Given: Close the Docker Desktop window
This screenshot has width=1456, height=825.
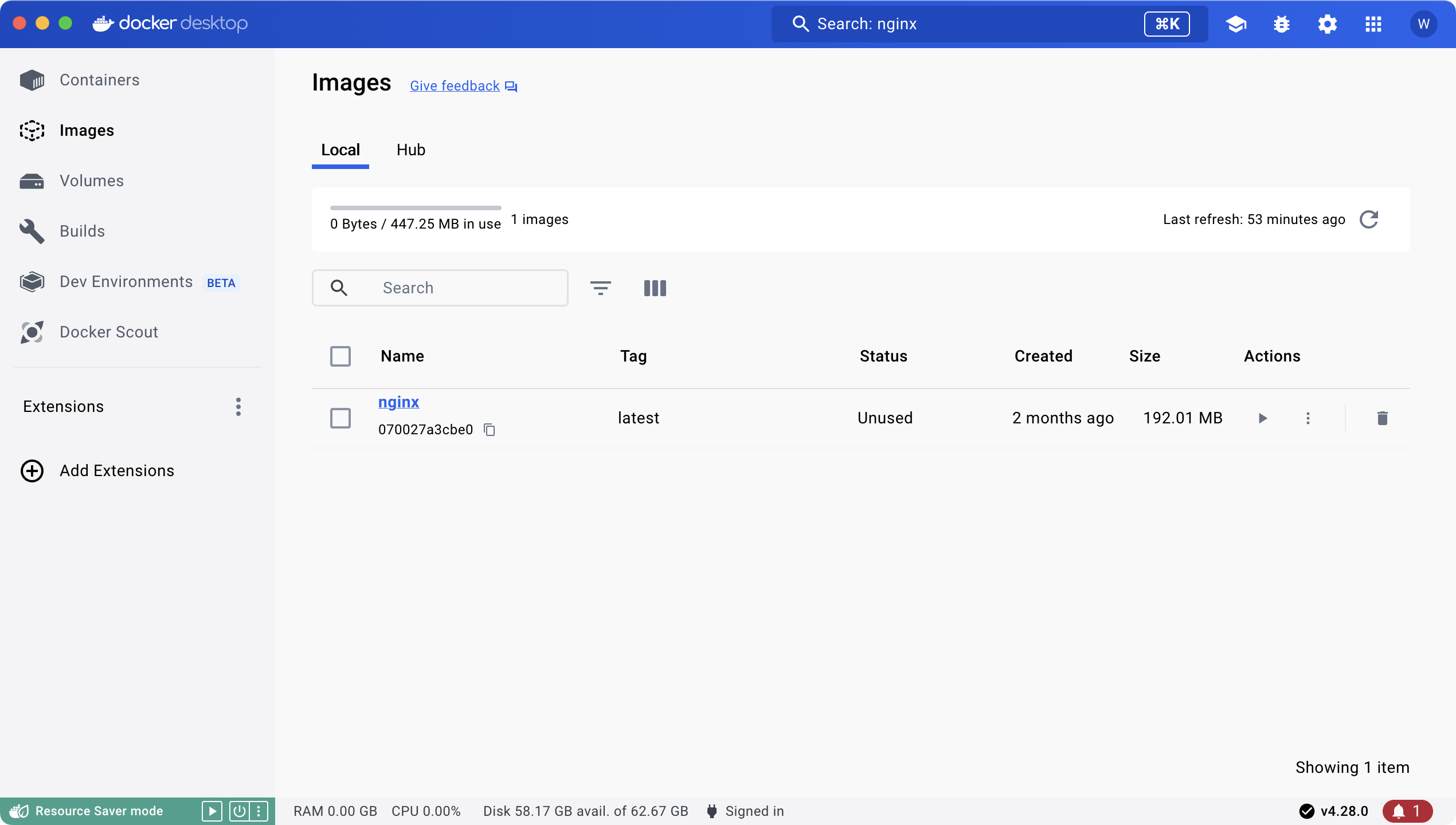Looking at the screenshot, I should point(19,23).
